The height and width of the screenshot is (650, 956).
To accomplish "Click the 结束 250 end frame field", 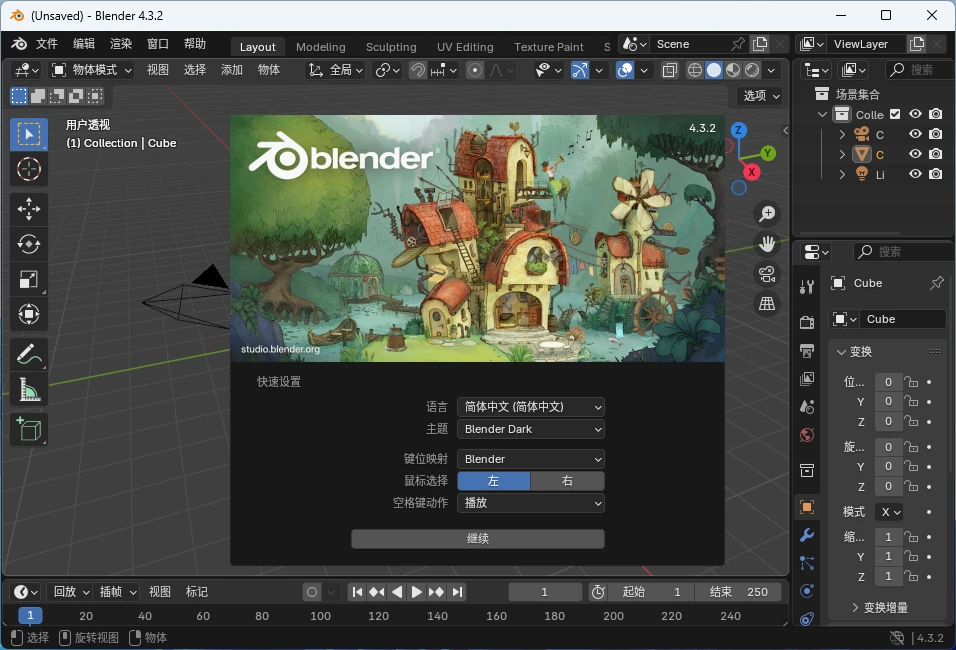I will tap(738, 592).
